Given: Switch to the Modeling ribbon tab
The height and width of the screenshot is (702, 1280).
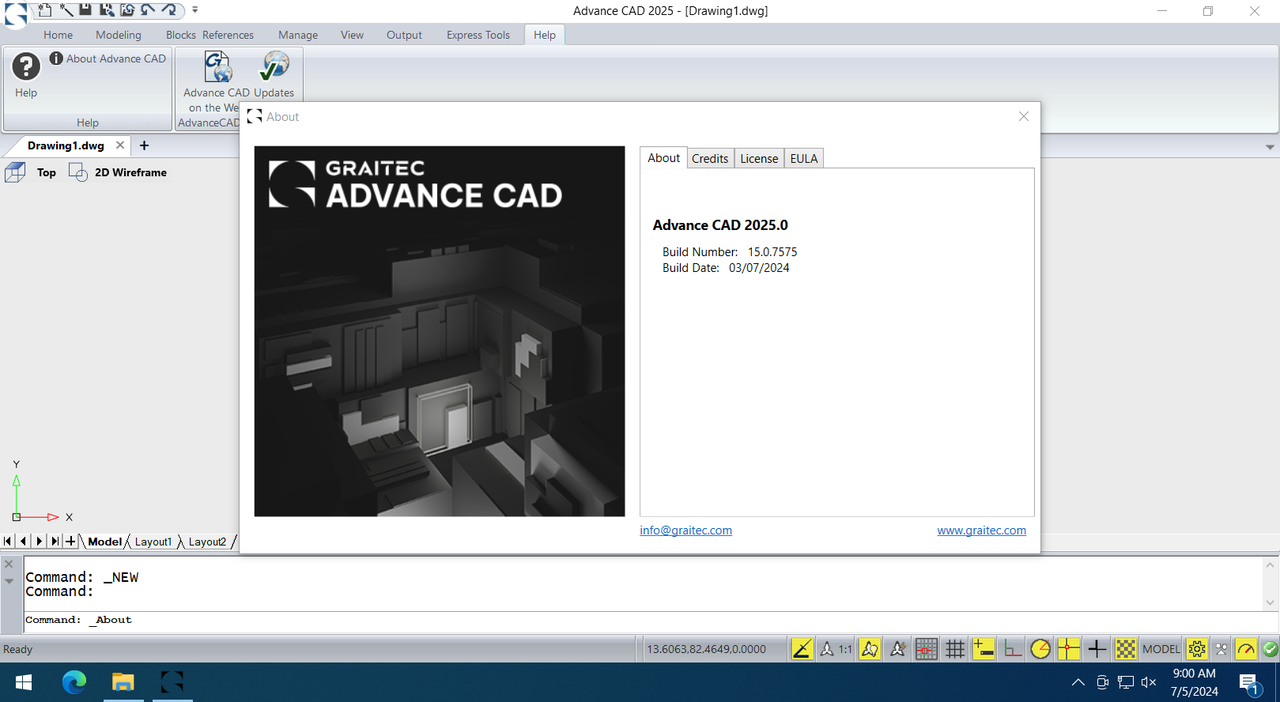Looking at the screenshot, I should [118, 35].
